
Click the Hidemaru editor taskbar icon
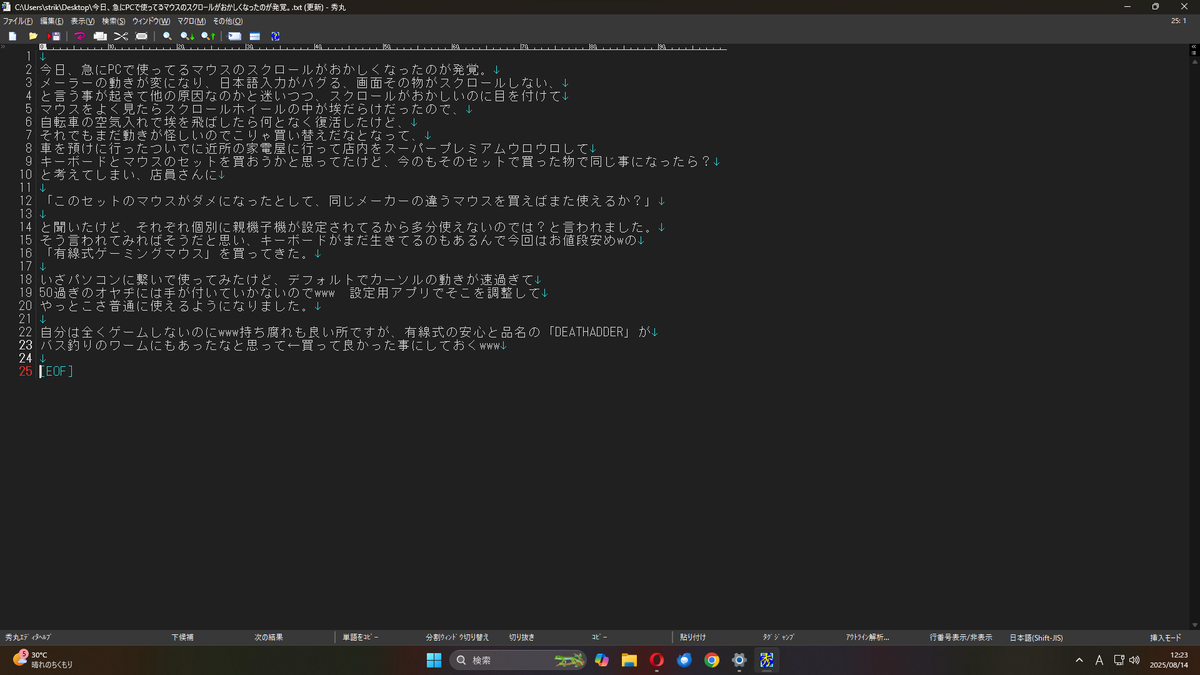click(766, 660)
